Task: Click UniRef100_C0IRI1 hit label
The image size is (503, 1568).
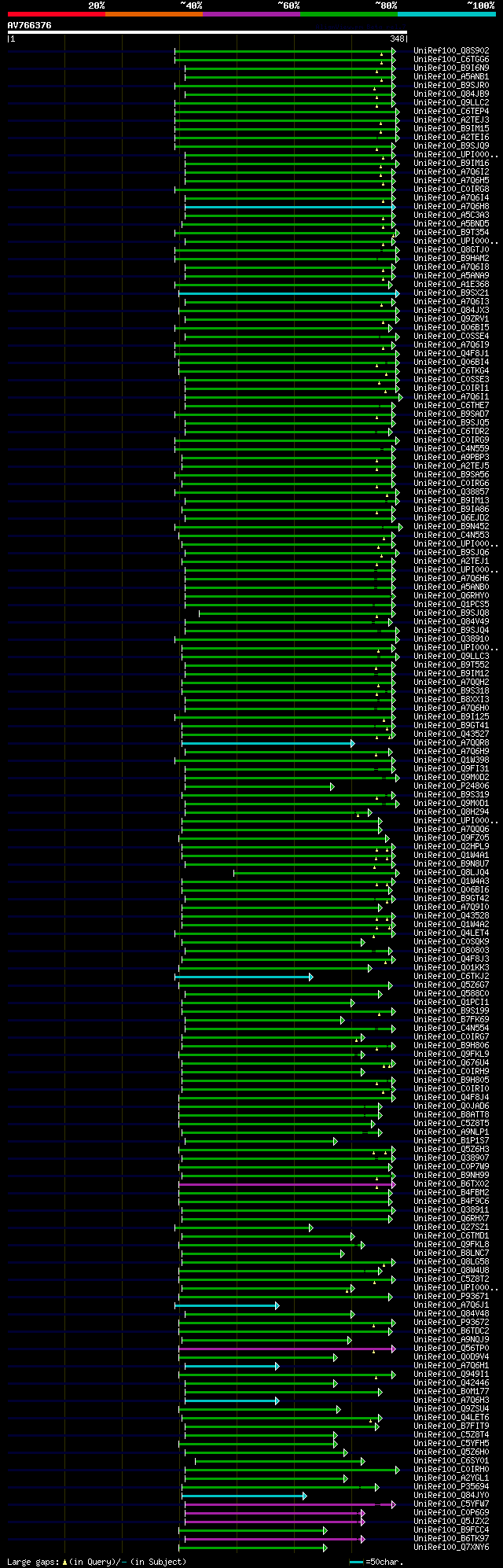Action: pos(451,388)
